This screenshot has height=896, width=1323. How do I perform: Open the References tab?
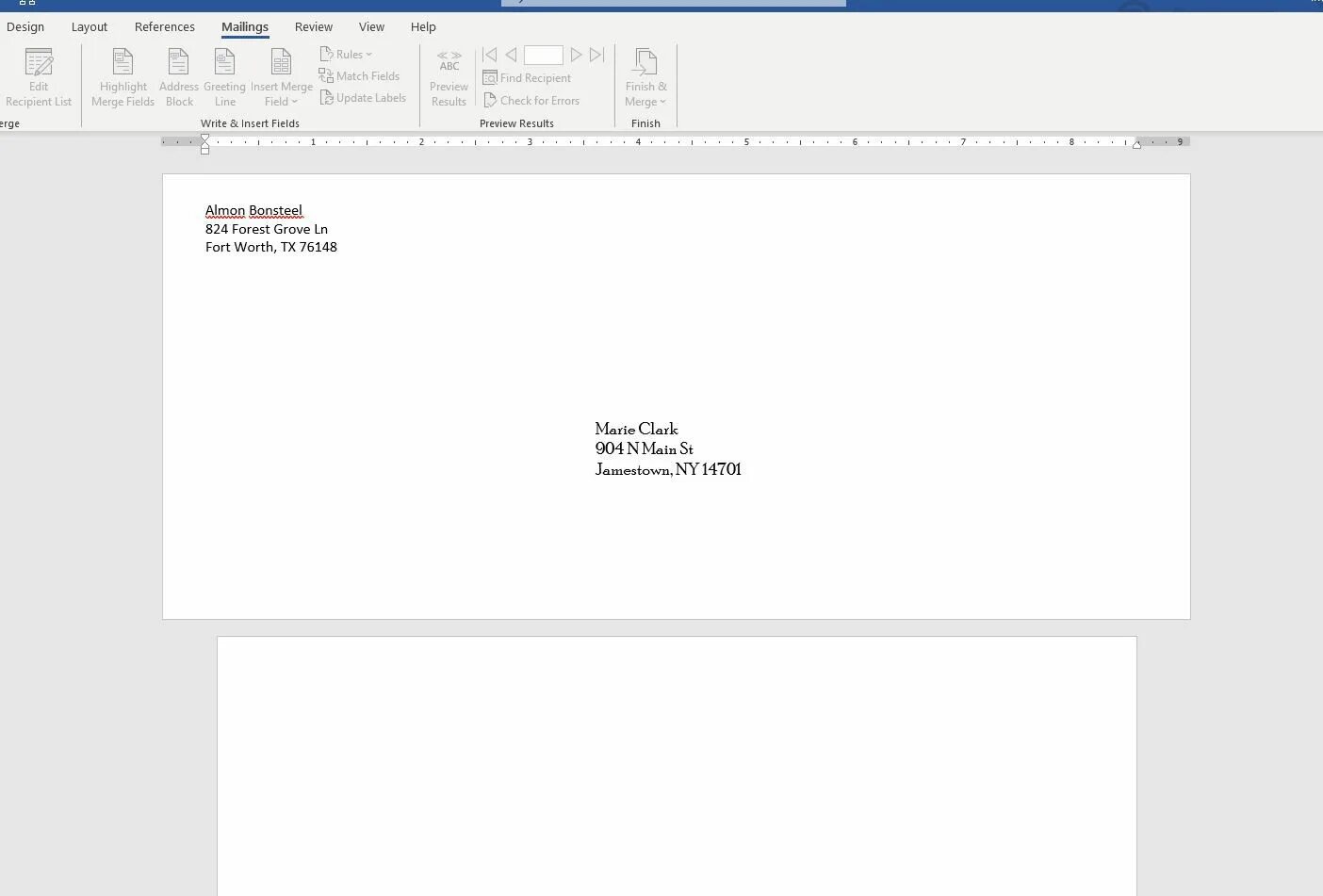coord(165,26)
